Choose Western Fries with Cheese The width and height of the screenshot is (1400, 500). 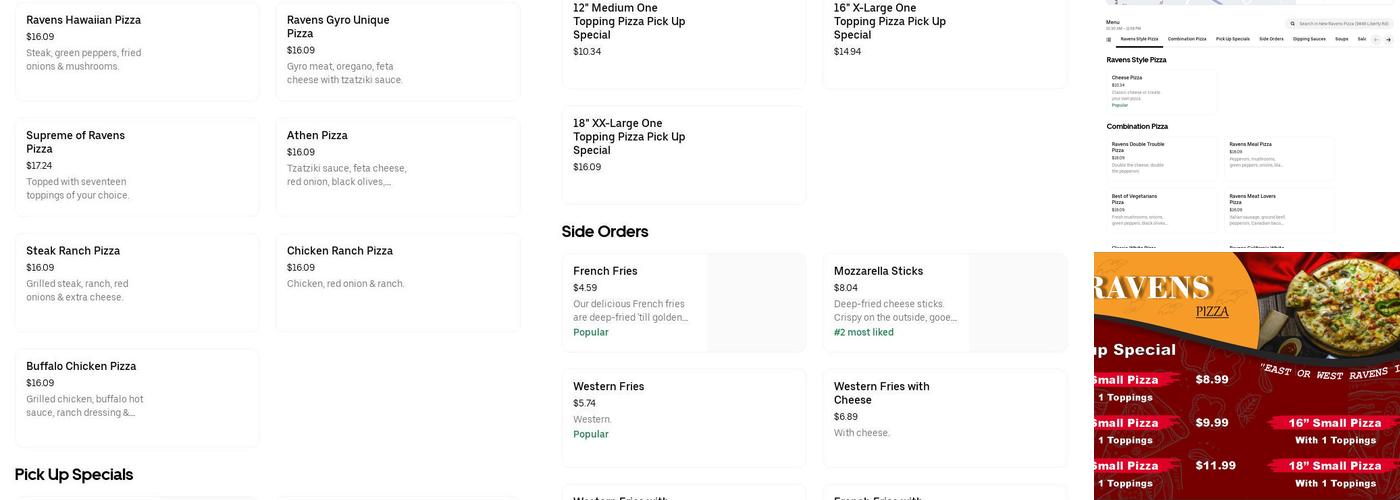coord(945,417)
